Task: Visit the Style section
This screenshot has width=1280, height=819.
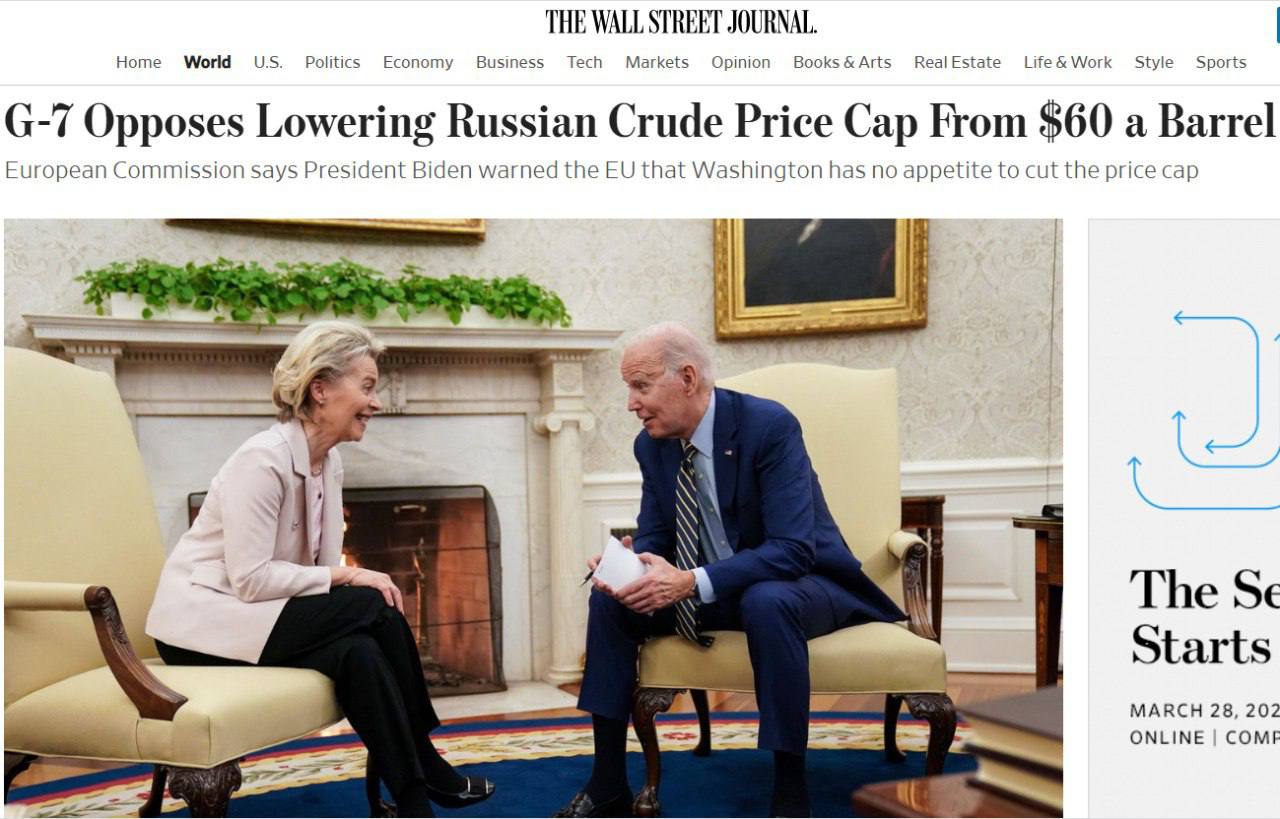Action: [1154, 62]
